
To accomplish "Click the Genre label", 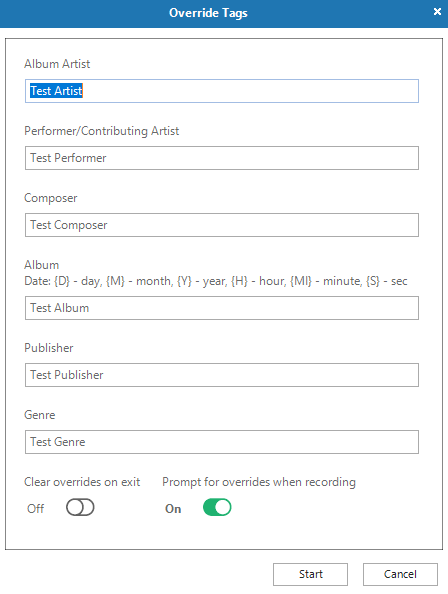I will [40, 415].
